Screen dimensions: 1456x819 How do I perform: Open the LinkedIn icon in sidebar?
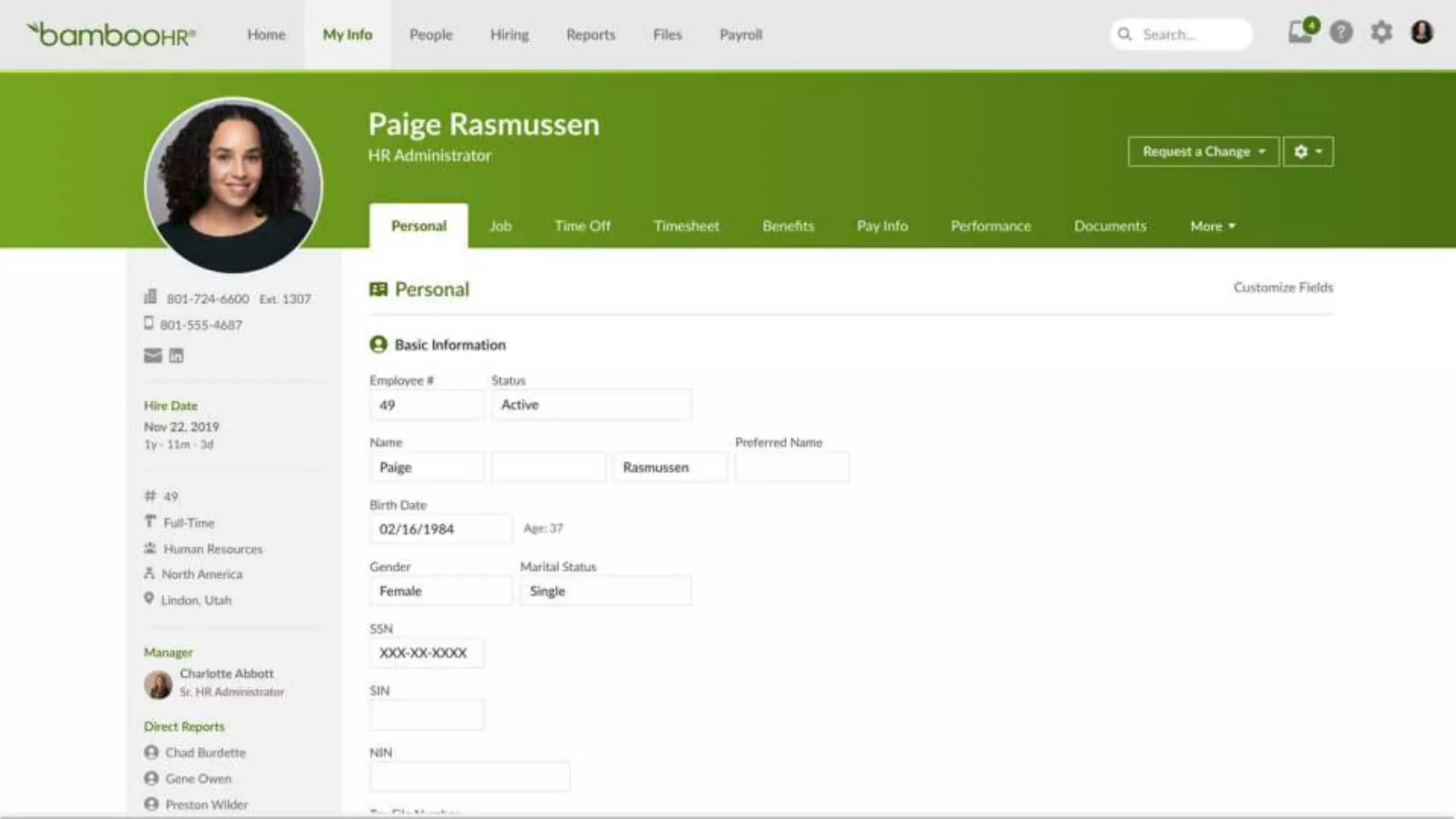coord(176,355)
